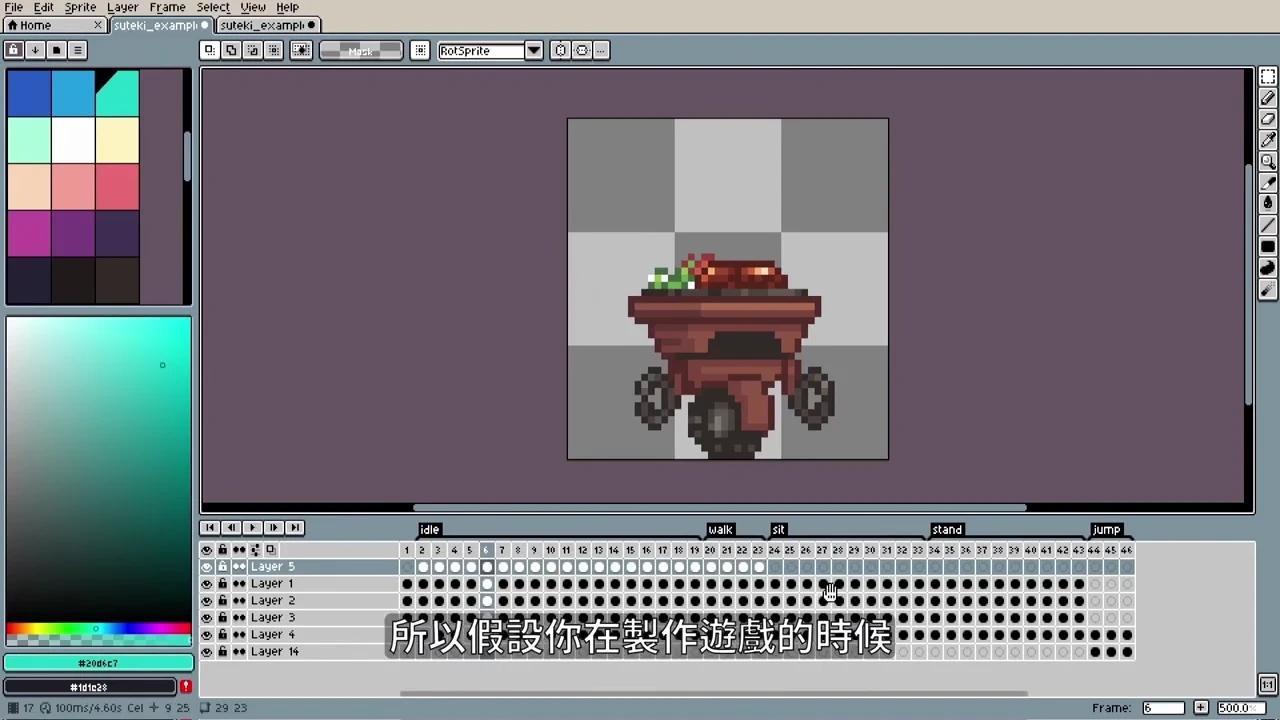
Task: Toggle visibility of Layer 3
Action: [207, 618]
